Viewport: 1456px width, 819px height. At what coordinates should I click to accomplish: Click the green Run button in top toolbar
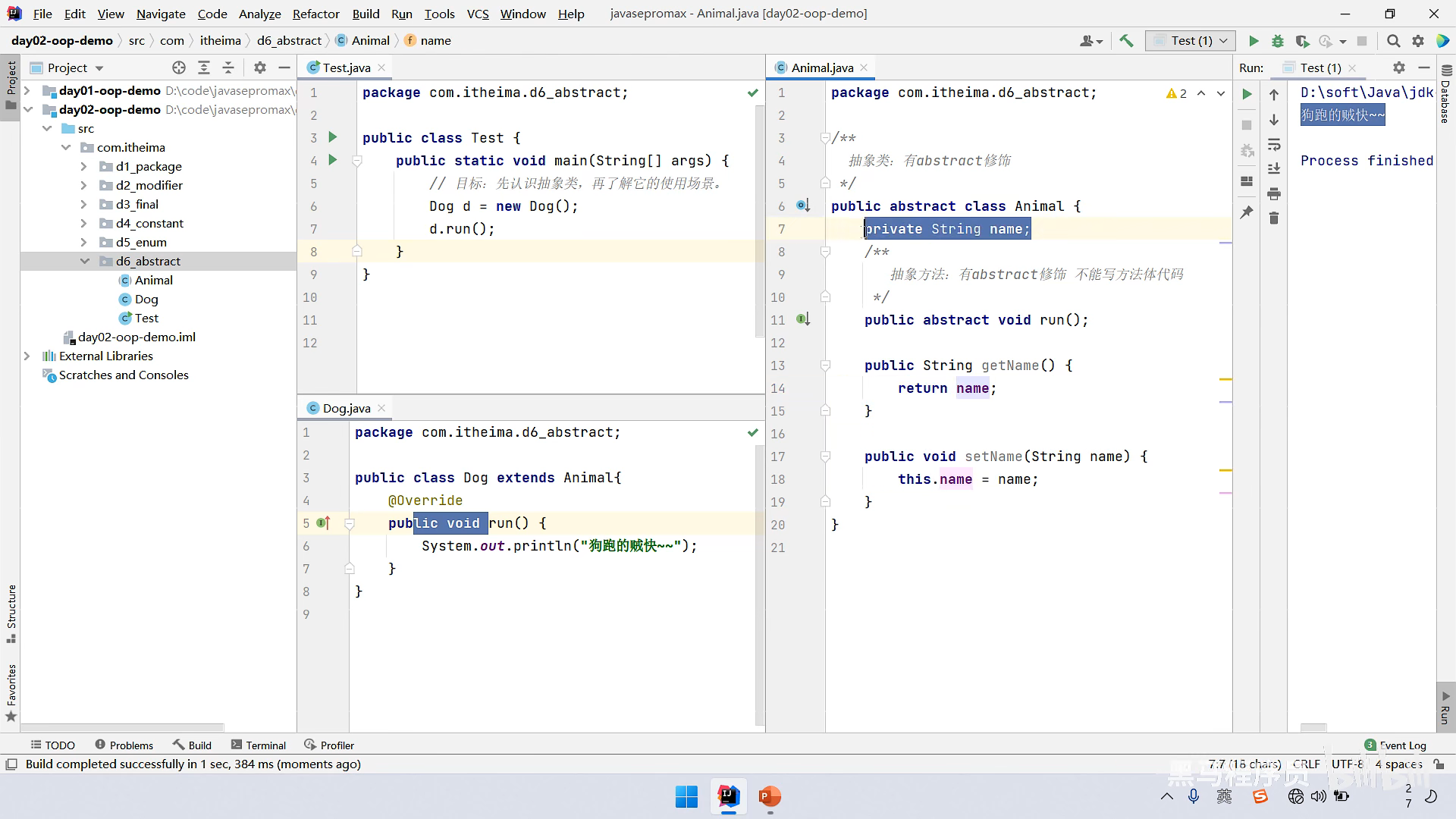click(1254, 41)
